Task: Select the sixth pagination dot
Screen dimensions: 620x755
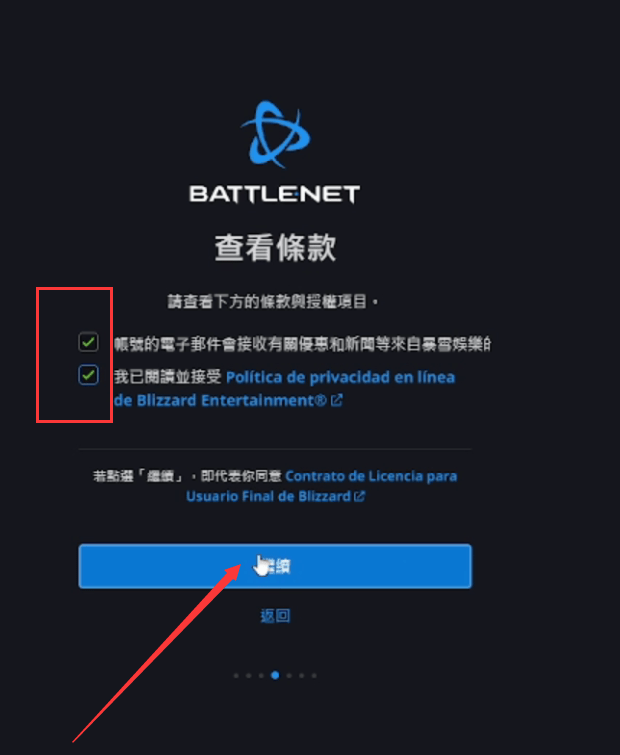Action: pos(301,676)
